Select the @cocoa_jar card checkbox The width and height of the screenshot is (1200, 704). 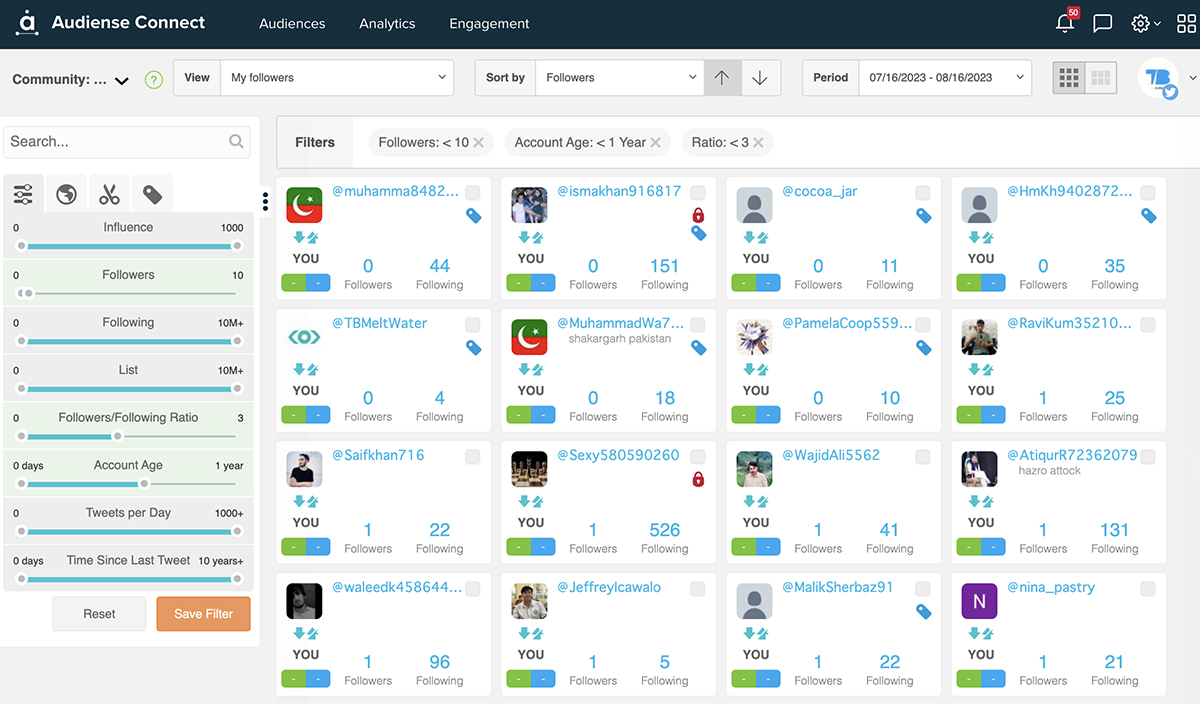coord(923,192)
